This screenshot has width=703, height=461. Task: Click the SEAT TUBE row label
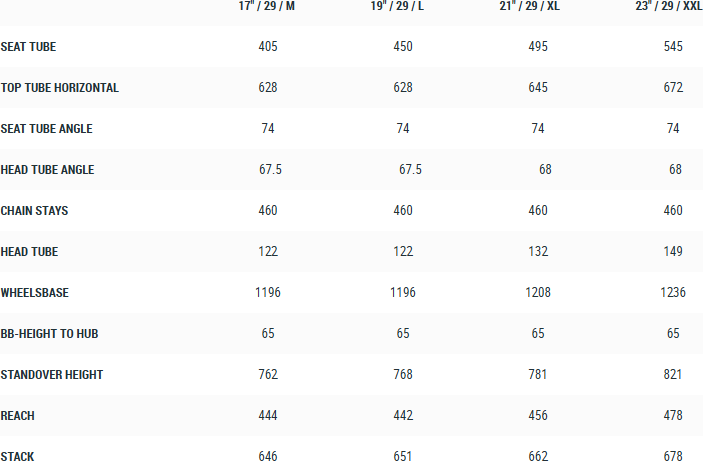coord(29,47)
